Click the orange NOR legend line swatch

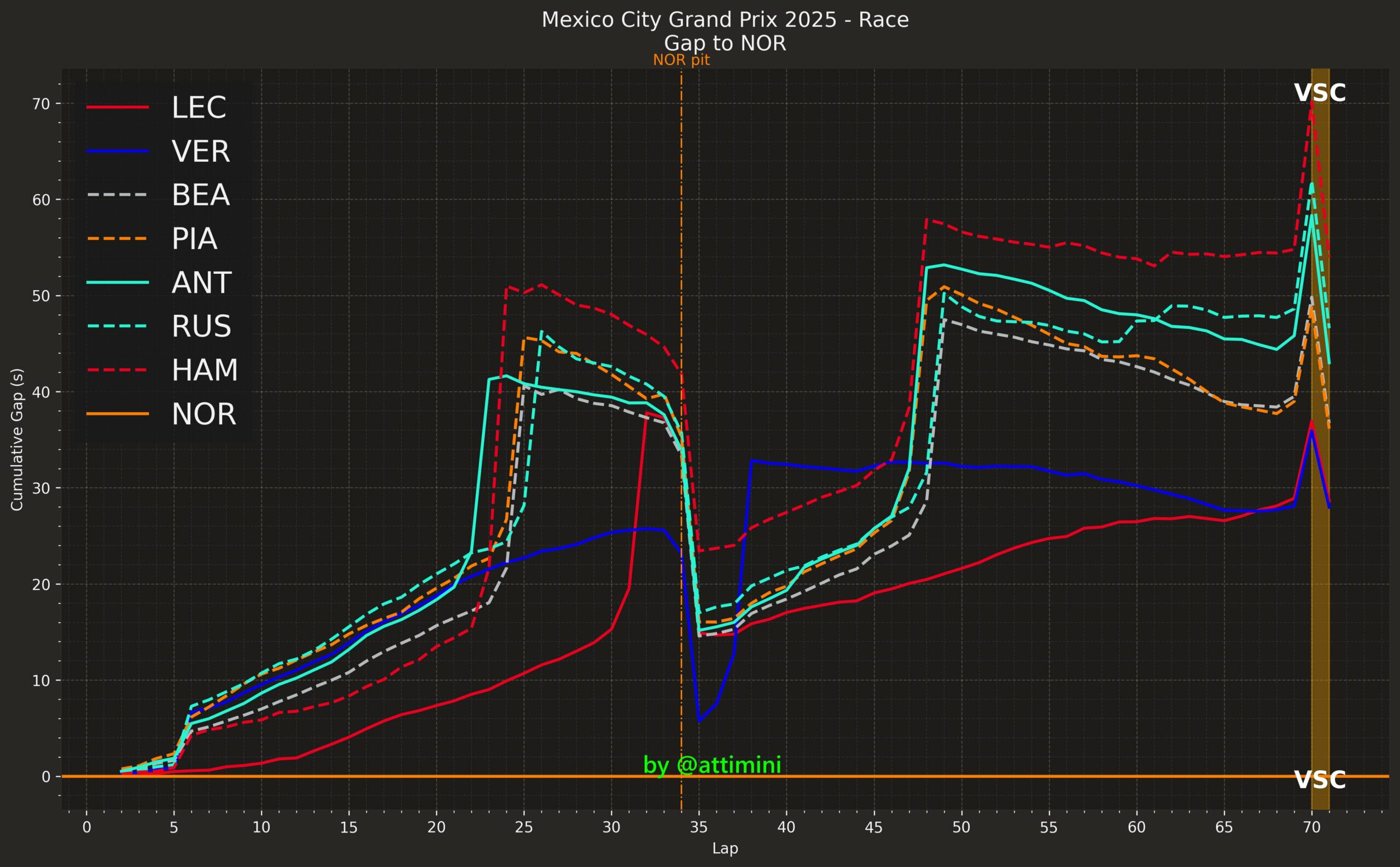118,414
